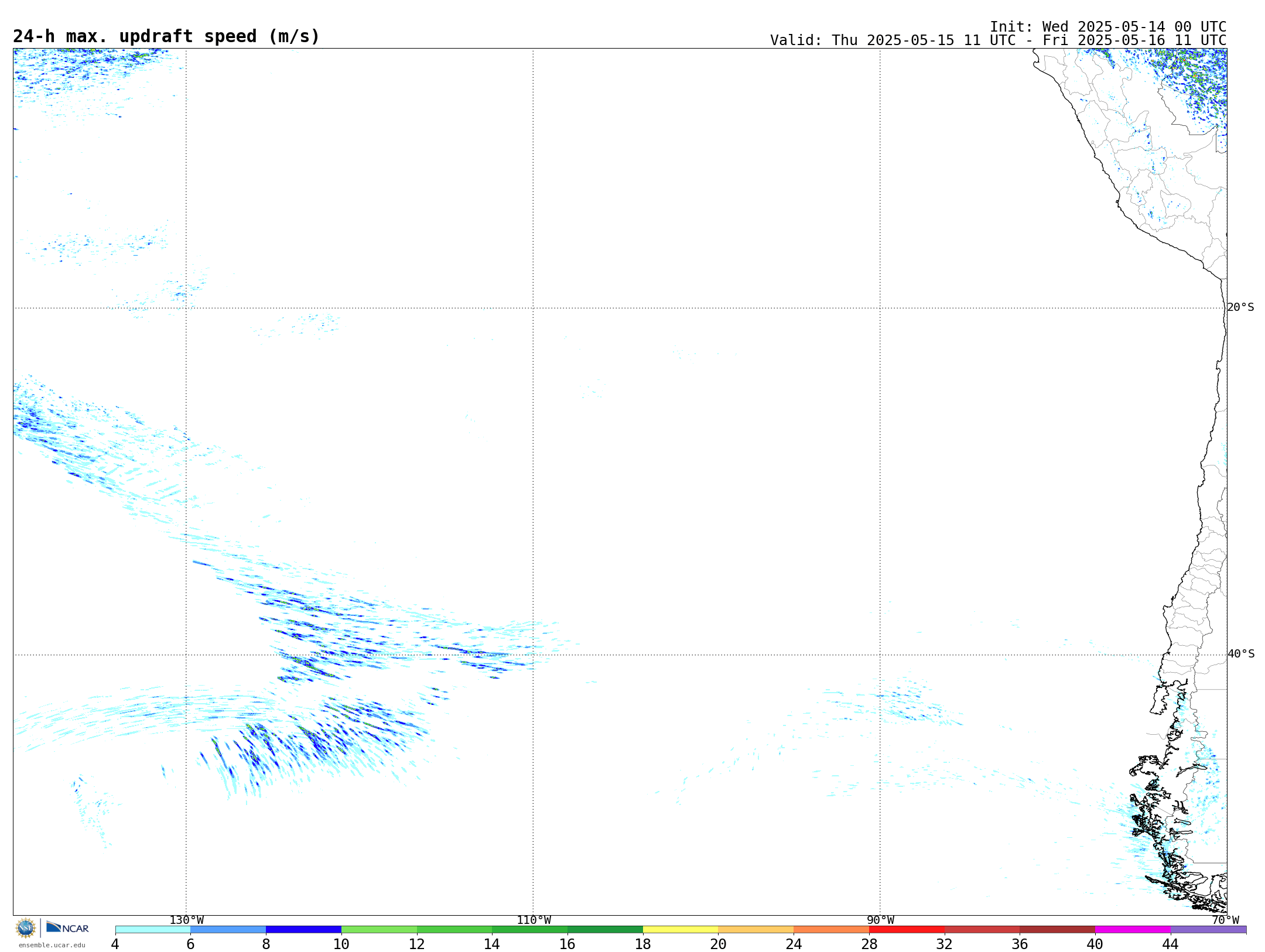This screenshot has width=1265, height=952.
Task: Click the colorbar label '8'
Action: (266, 944)
